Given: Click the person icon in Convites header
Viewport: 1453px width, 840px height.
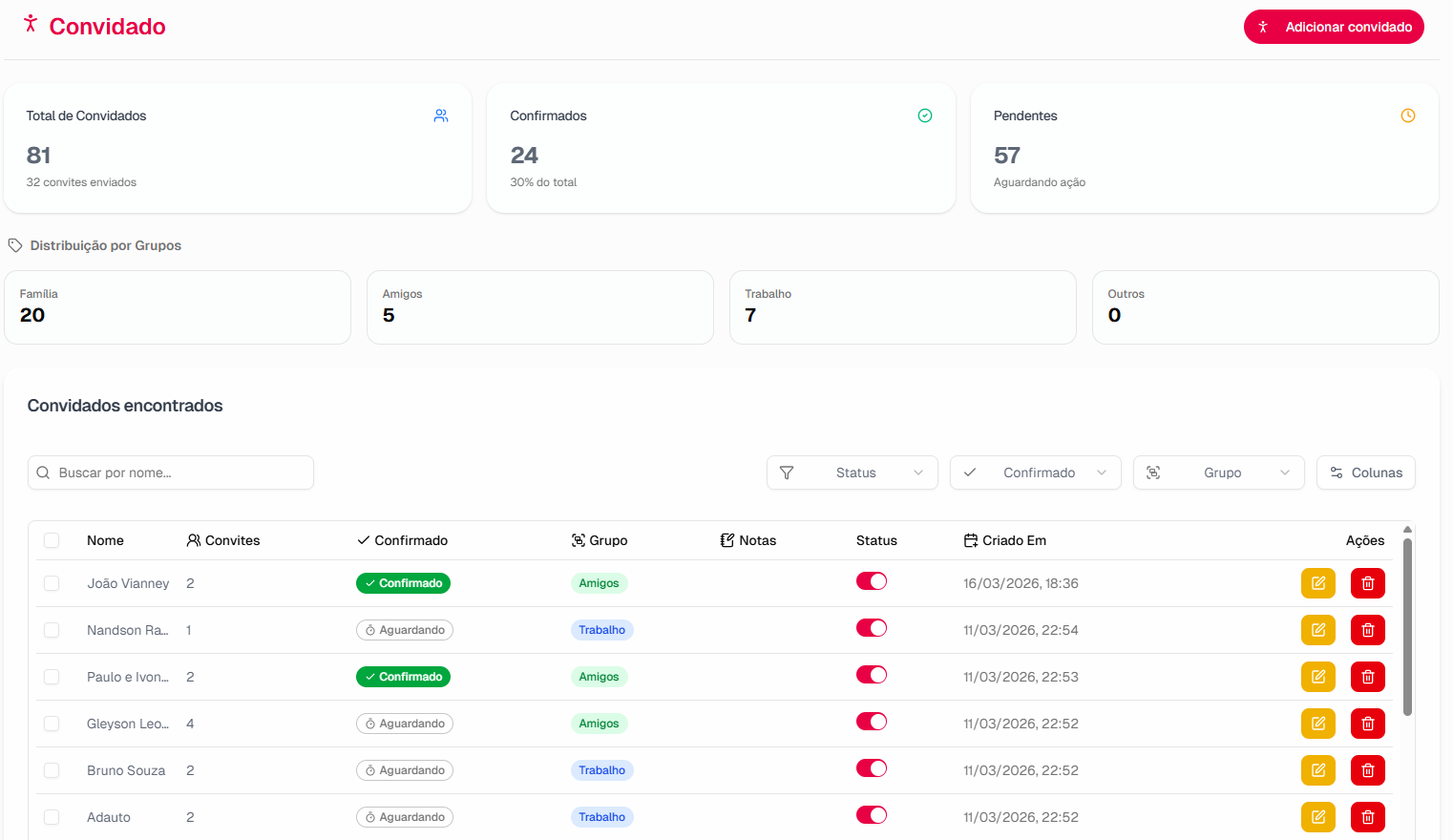Looking at the screenshot, I should coord(194,540).
